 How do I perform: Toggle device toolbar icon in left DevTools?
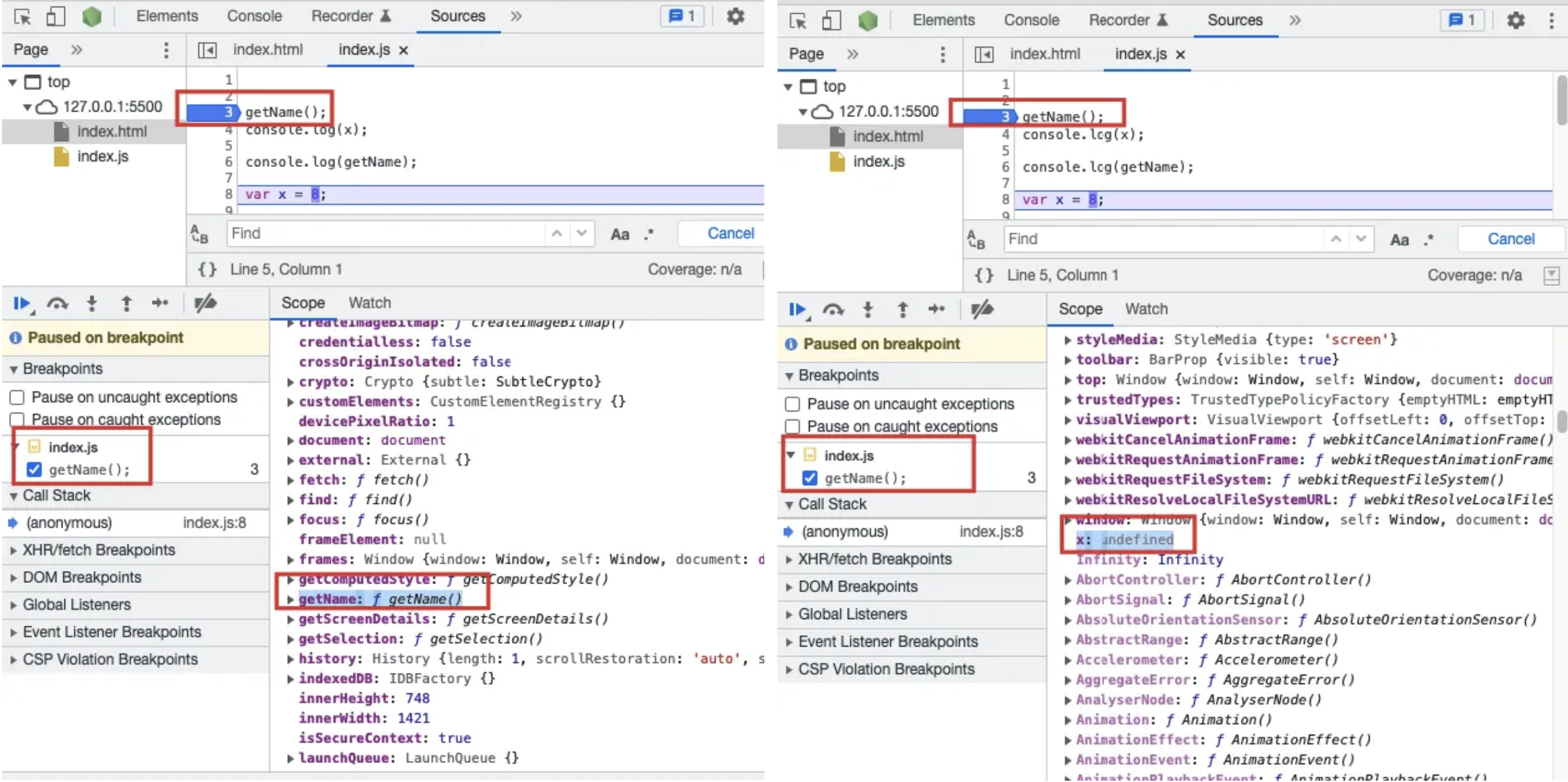pos(56,16)
